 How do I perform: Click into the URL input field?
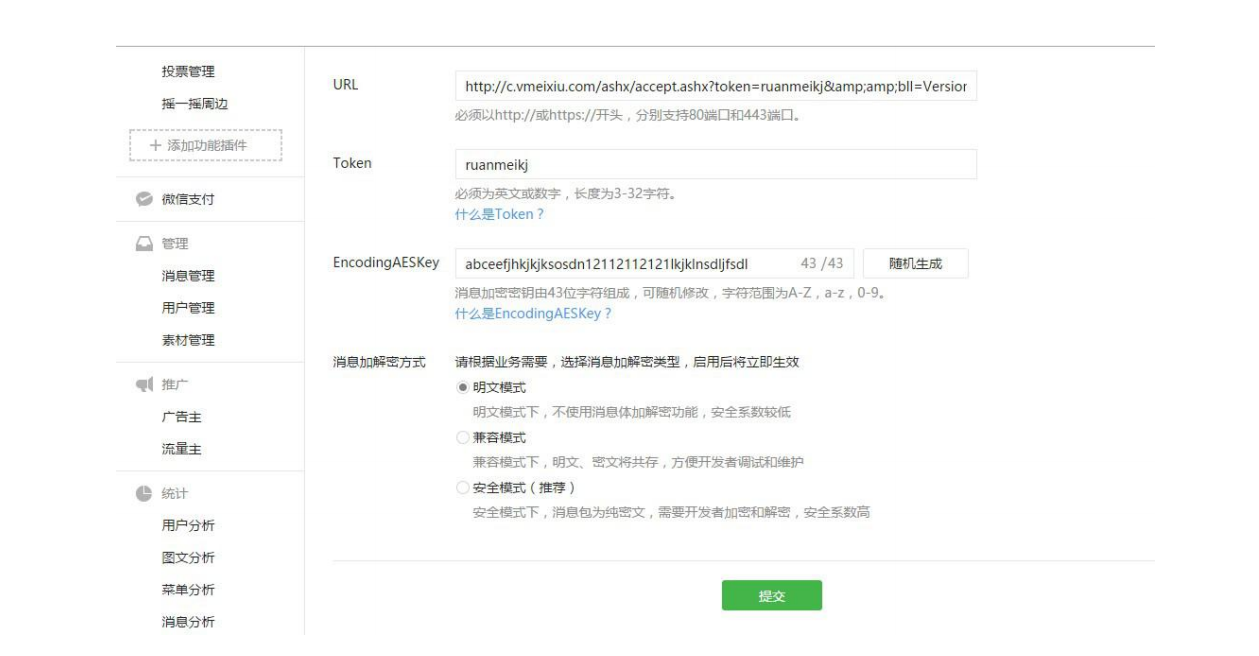coord(715,86)
